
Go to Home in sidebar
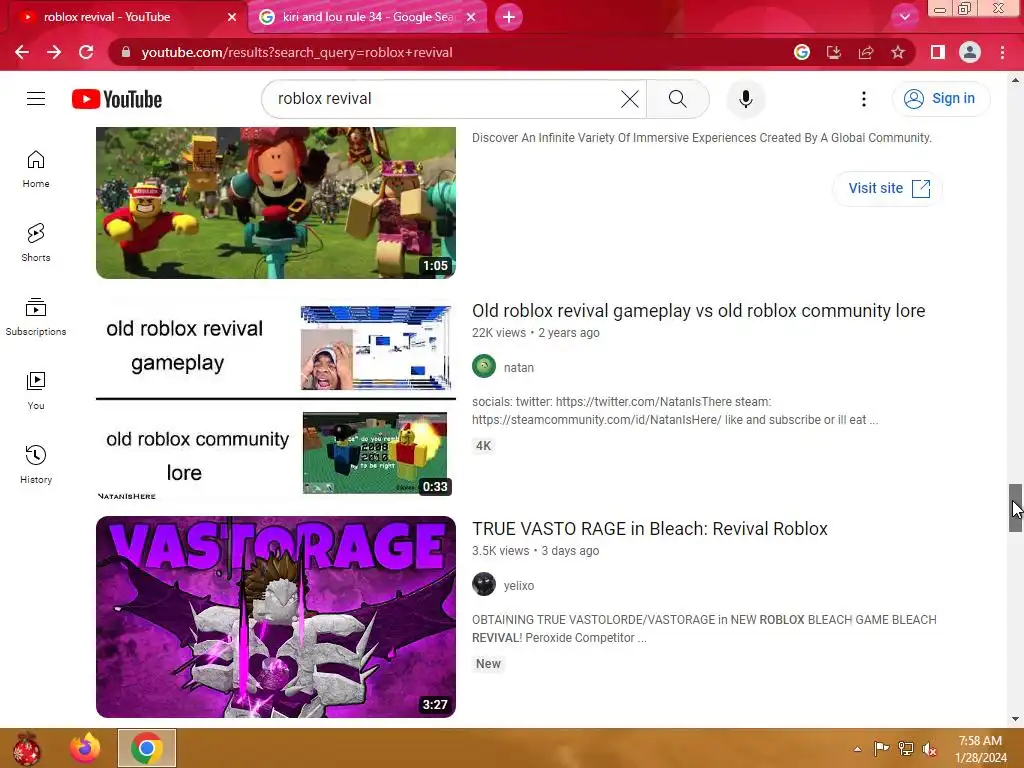(x=36, y=168)
